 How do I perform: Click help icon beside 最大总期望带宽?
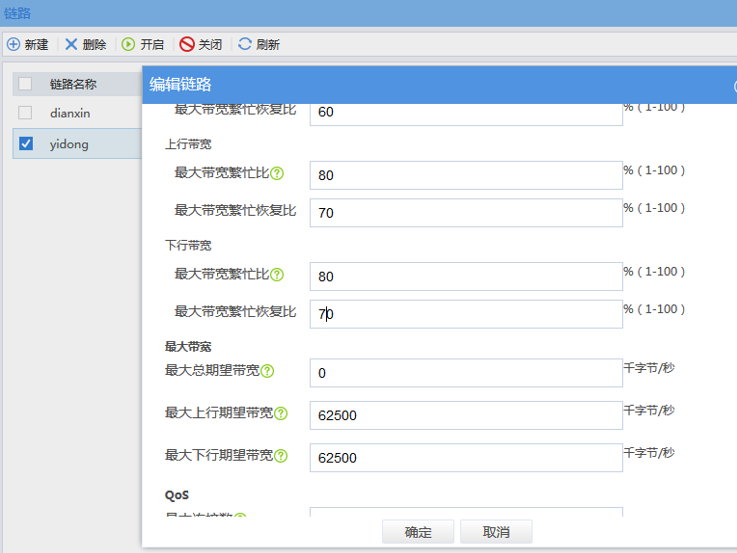pos(267,371)
